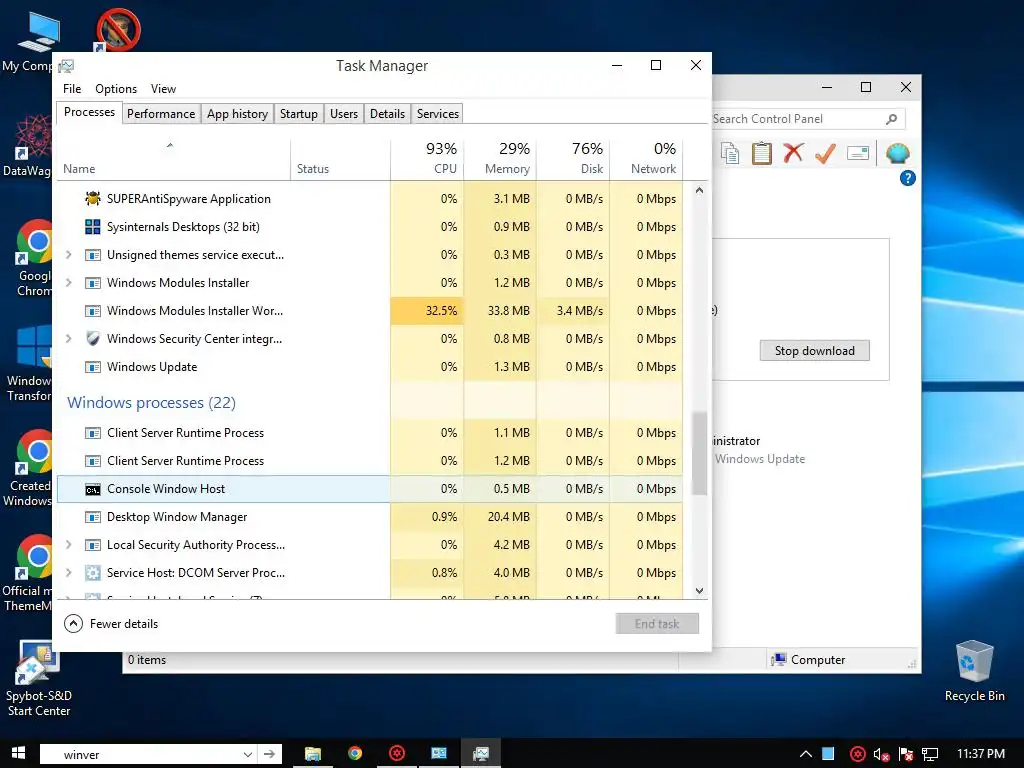Expand the Windows Modules Installer row
Viewport: 1024px width, 768px height.
click(x=69, y=283)
